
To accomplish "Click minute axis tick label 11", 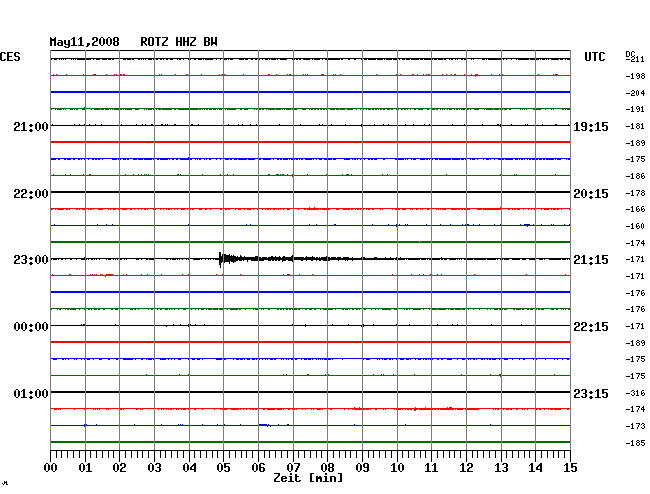I will pyautogui.click(x=431, y=468).
